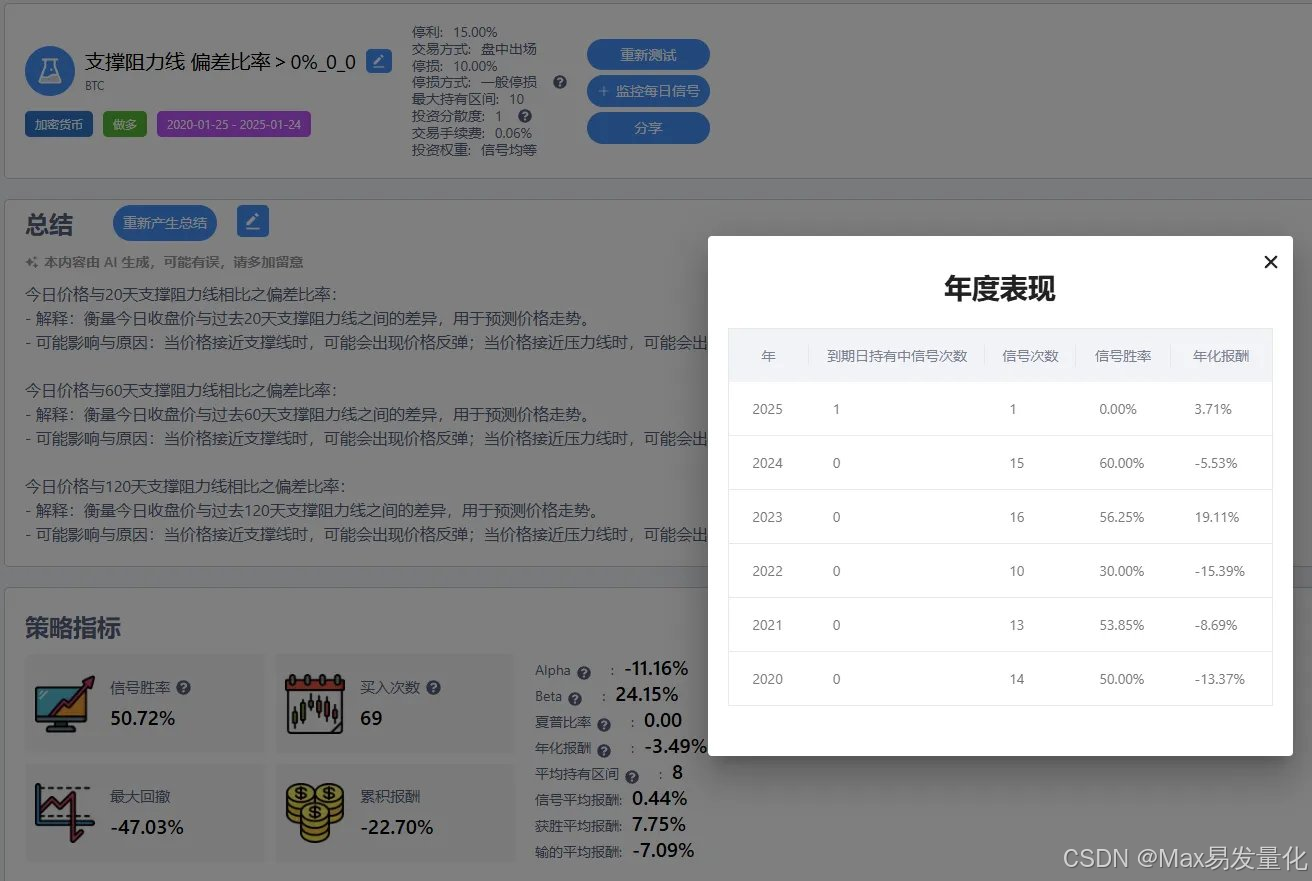Select the 2023 row year cell
1312x881 pixels.
click(x=768, y=517)
